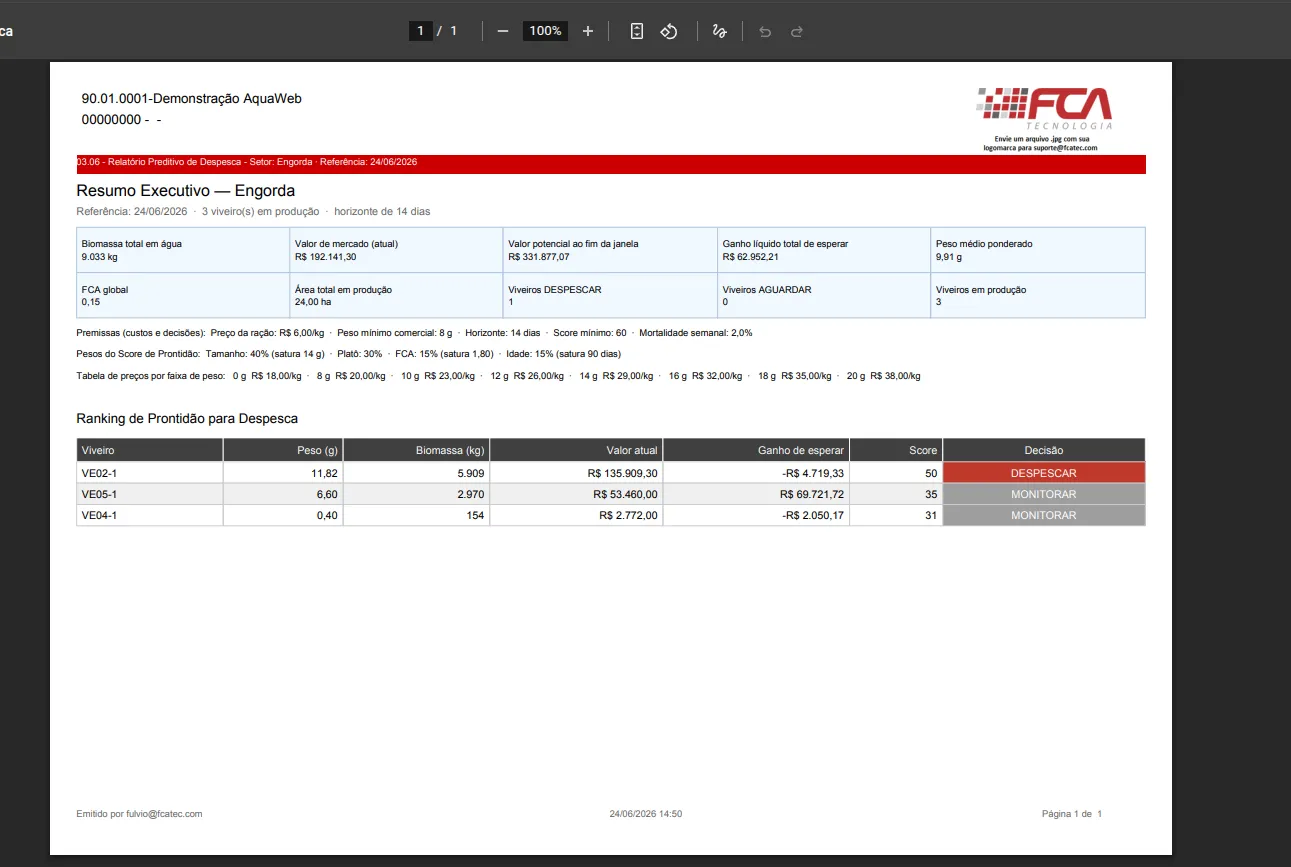Click the Ganho de esperar column header
The image size is (1291, 867).
pos(756,450)
